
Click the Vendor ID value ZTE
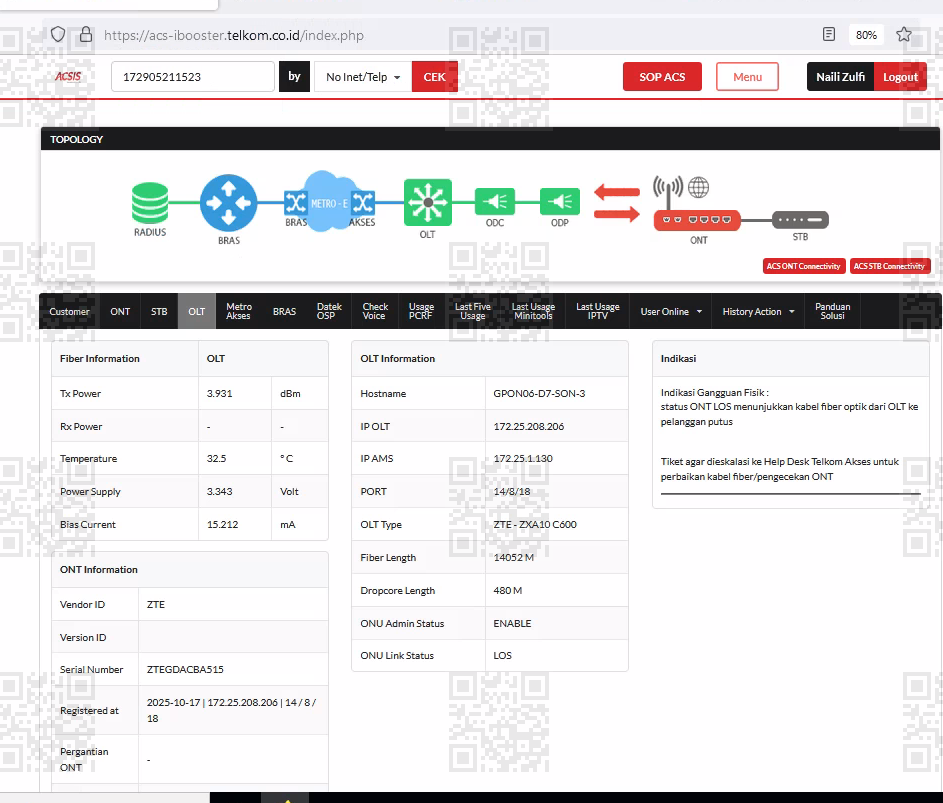click(x=156, y=605)
